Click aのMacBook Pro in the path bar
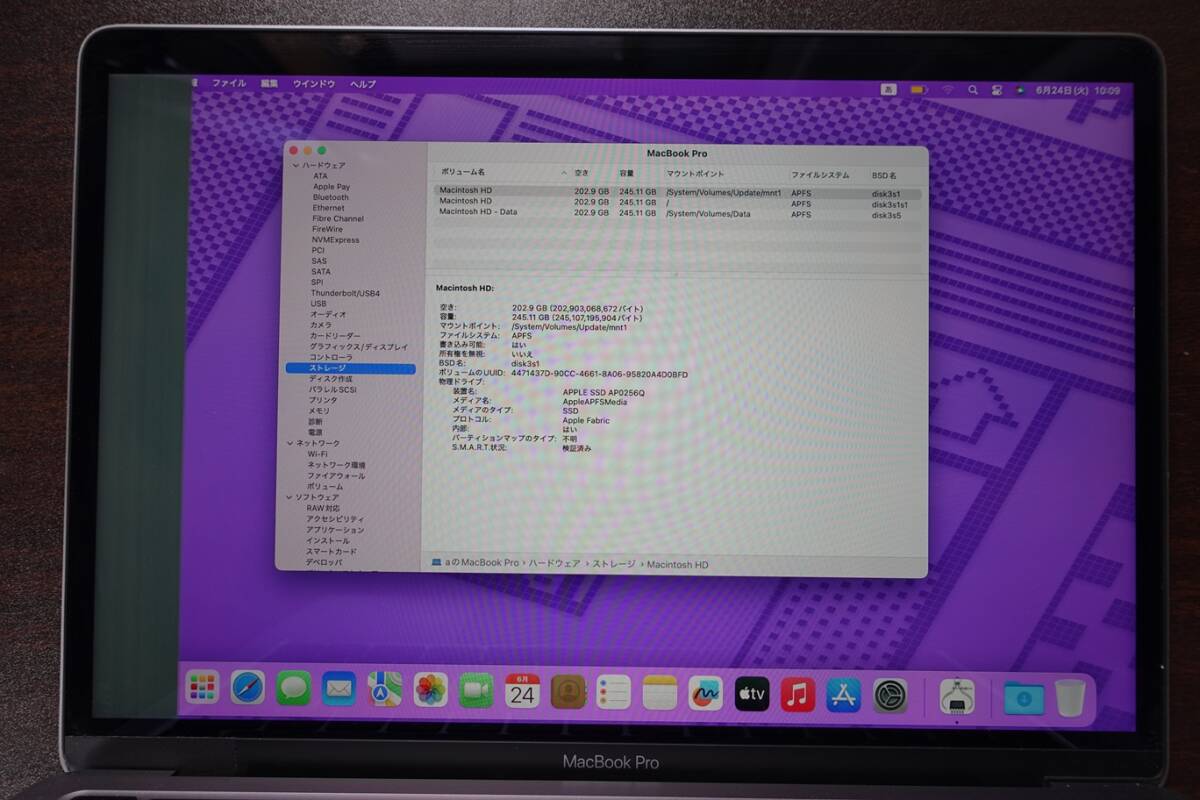Screen dimensions: 1200x800 tap(482, 563)
